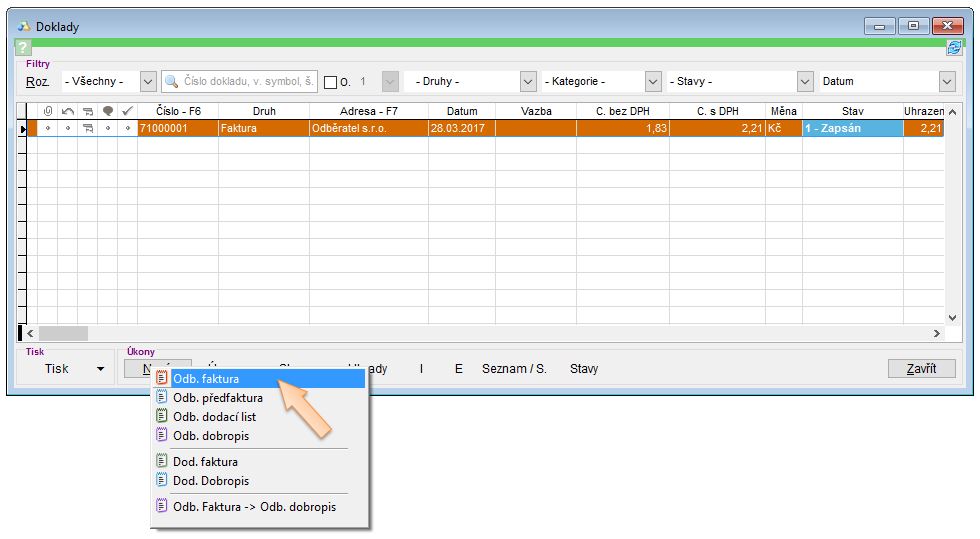Click the 'Tisk' print button
The image size is (980, 539).
pos(57,369)
